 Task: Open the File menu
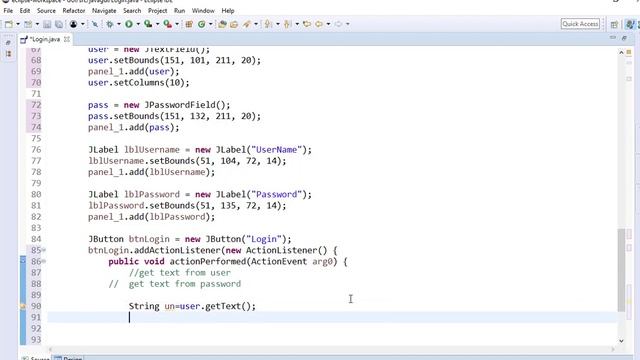coord(8,11)
